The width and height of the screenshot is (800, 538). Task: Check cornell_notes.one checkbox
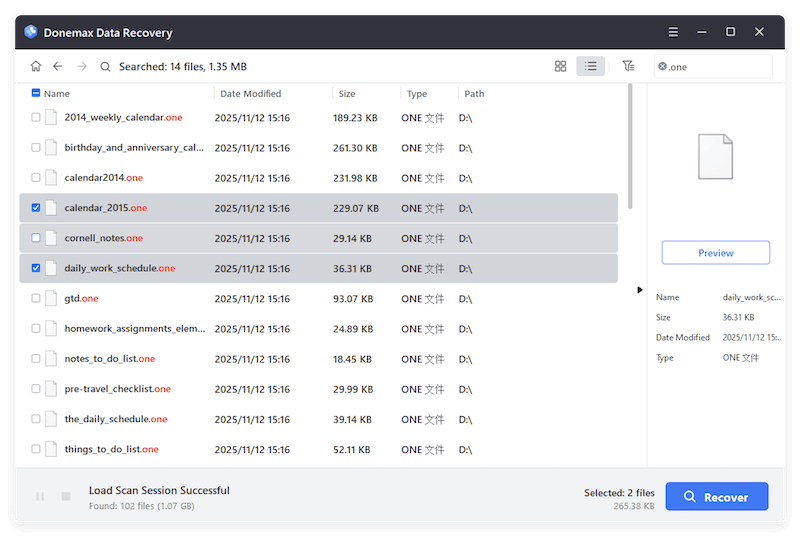[x=36, y=238]
